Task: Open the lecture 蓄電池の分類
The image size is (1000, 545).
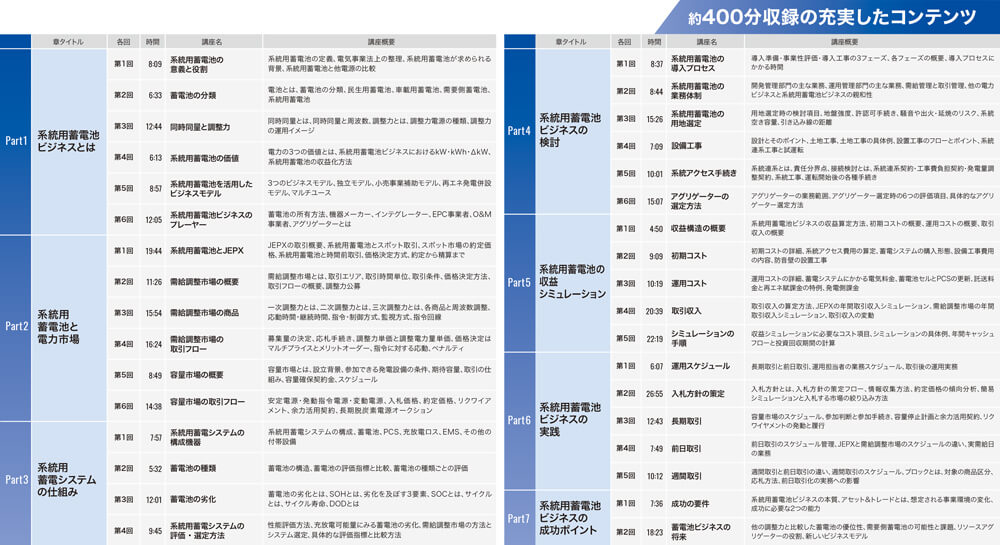Action: pyautogui.click(x=193, y=95)
